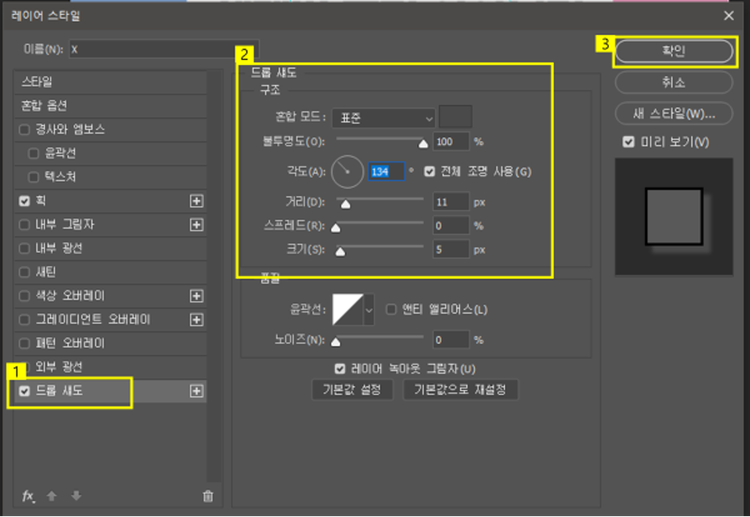750x517 pixels.
Task: Click the 이름(N) name input field
Action: pyautogui.click(x=164, y=49)
